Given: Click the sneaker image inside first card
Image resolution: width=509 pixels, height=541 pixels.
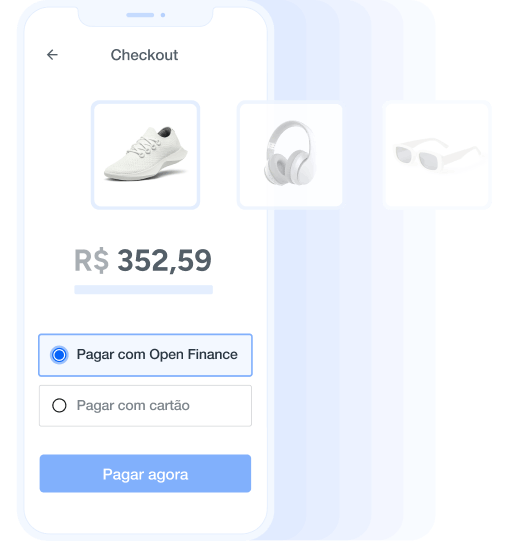Looking at the screenshot, I should click(146, 154).
